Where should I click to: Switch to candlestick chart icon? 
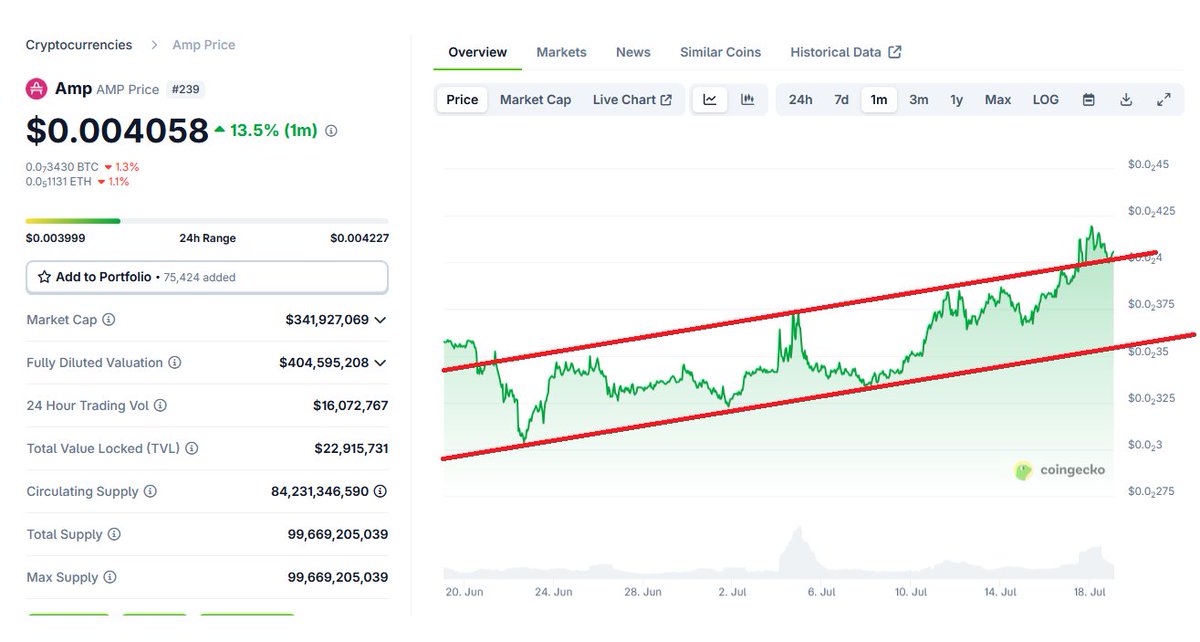tap(747, 100)
